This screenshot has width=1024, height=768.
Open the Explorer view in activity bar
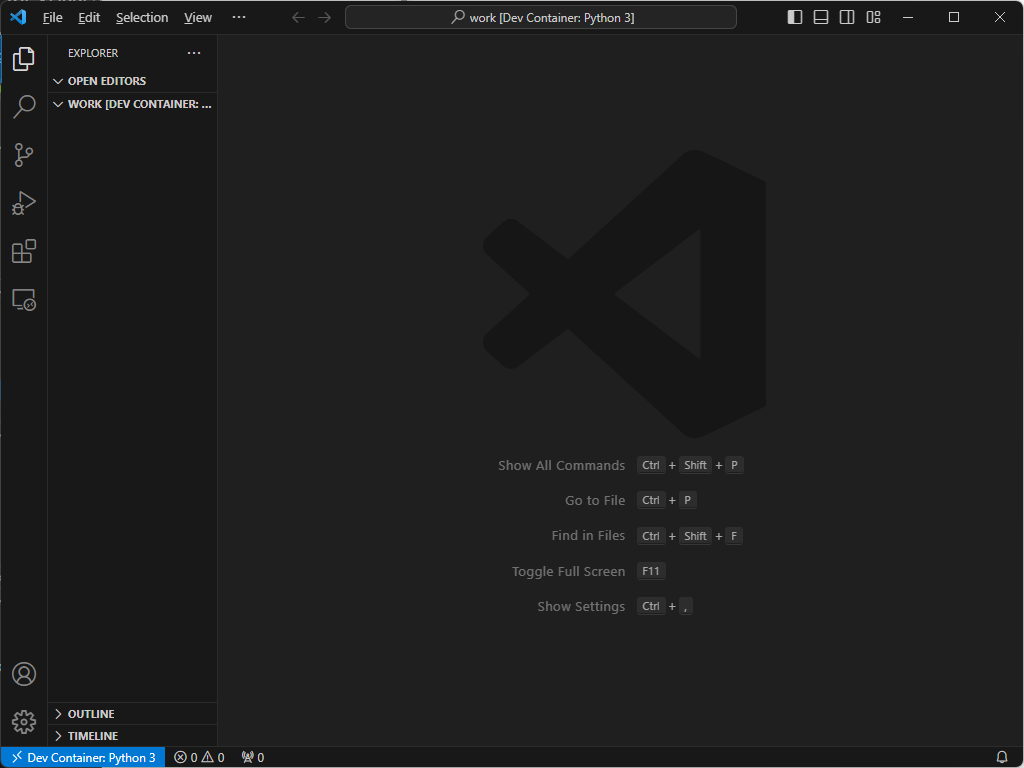[x=24, y=59]
